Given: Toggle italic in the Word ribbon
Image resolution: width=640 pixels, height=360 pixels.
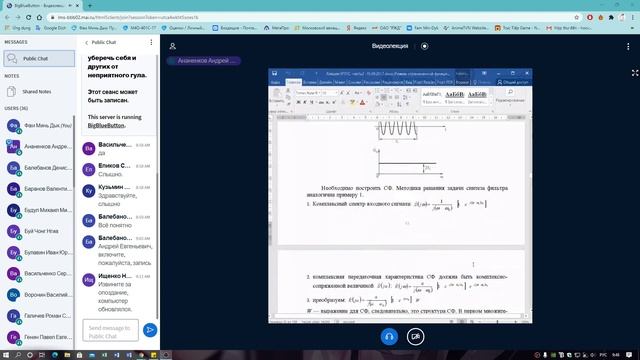Looking at the screenshot, I should [304, 102].
